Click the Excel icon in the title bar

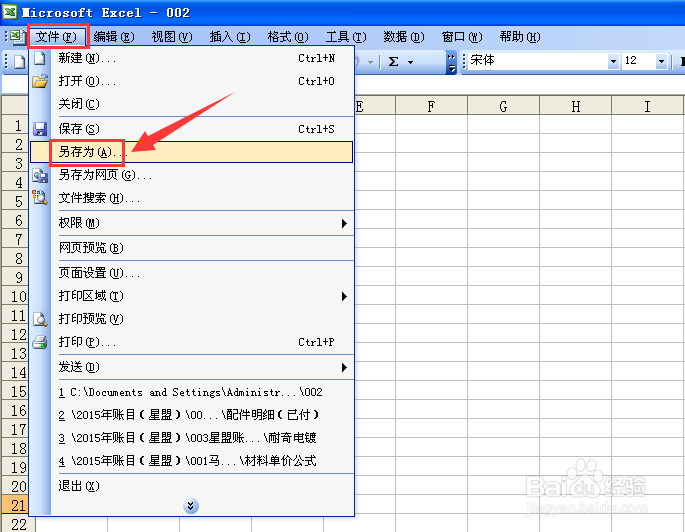pos(10,12)
